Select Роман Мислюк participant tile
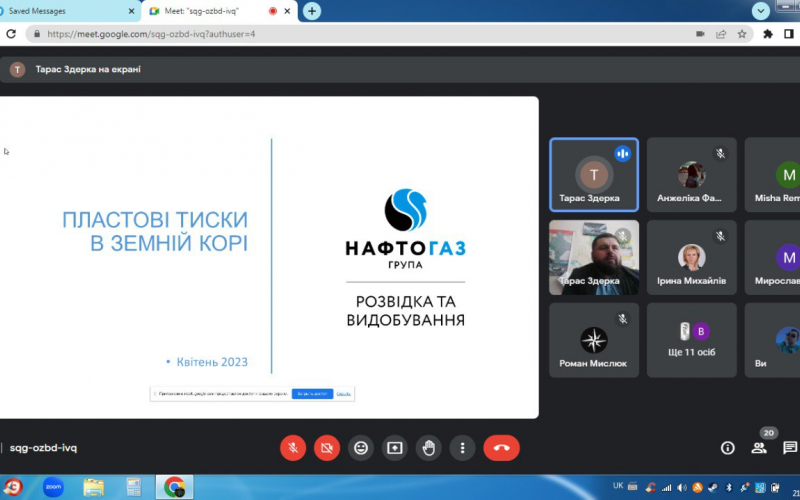Viewport: 800px width, 500px height. pyautogui.click(x=594, y=340)
